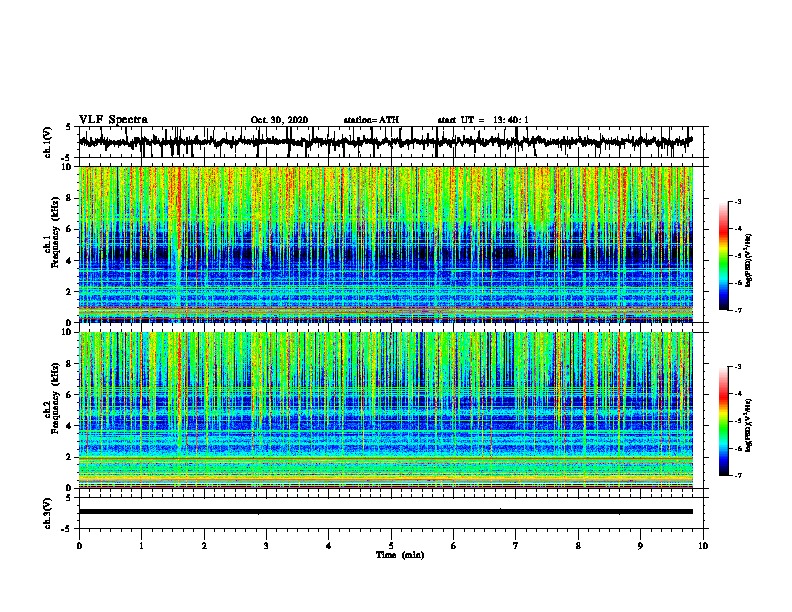792x612 pixels.
Task: Click the ch.2 Frequency (kHz) axis label
Action: click(x=51, y=398)
